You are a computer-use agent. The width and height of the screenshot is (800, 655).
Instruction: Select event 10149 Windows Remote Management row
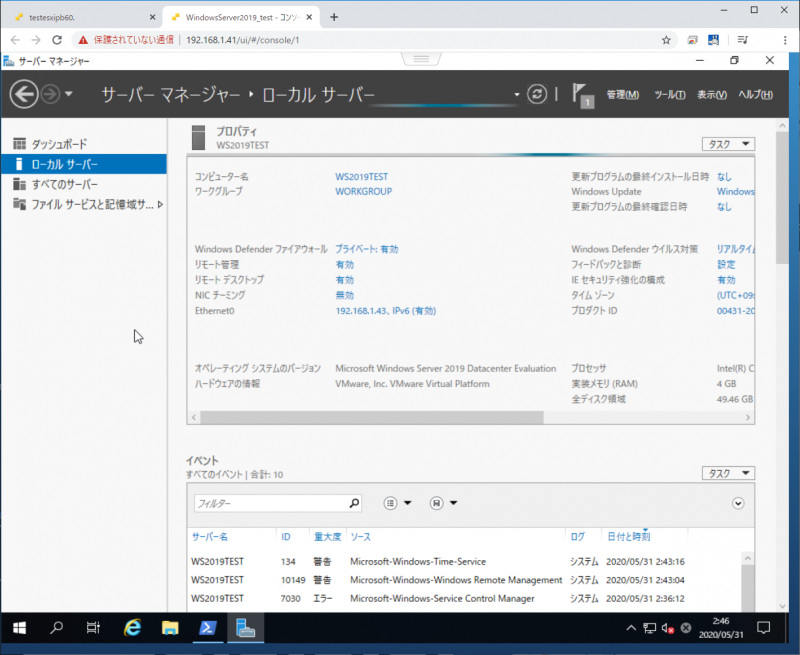(464, 580)
